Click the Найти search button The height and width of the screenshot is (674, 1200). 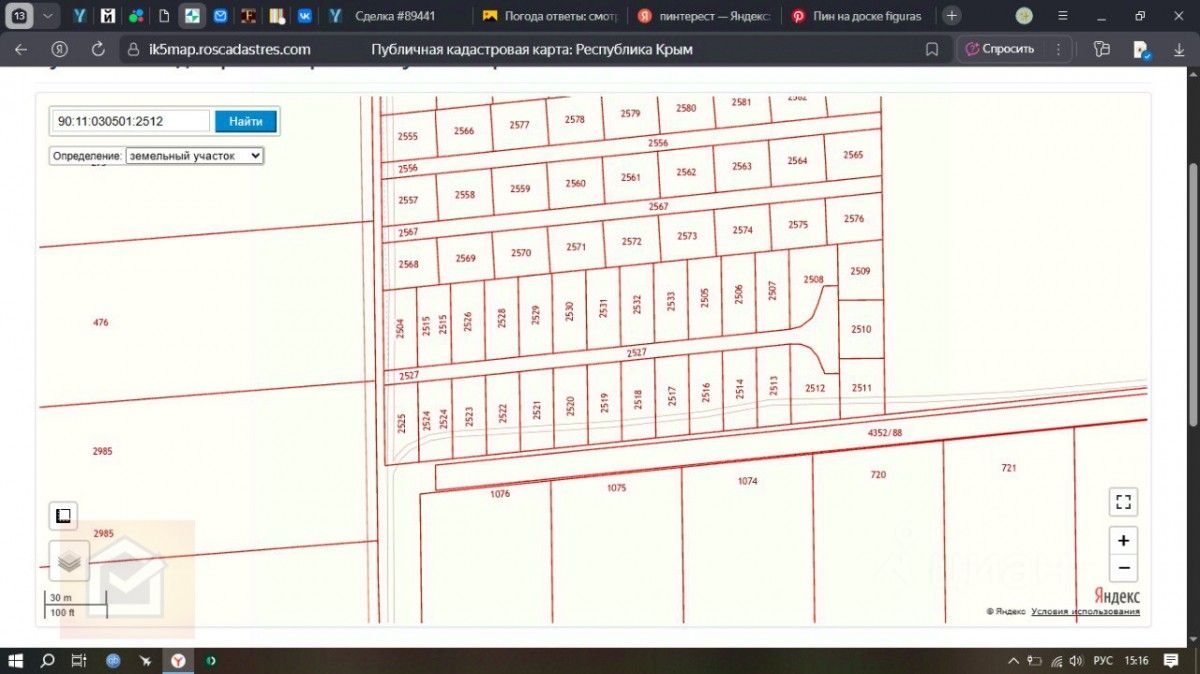point(246,121)
